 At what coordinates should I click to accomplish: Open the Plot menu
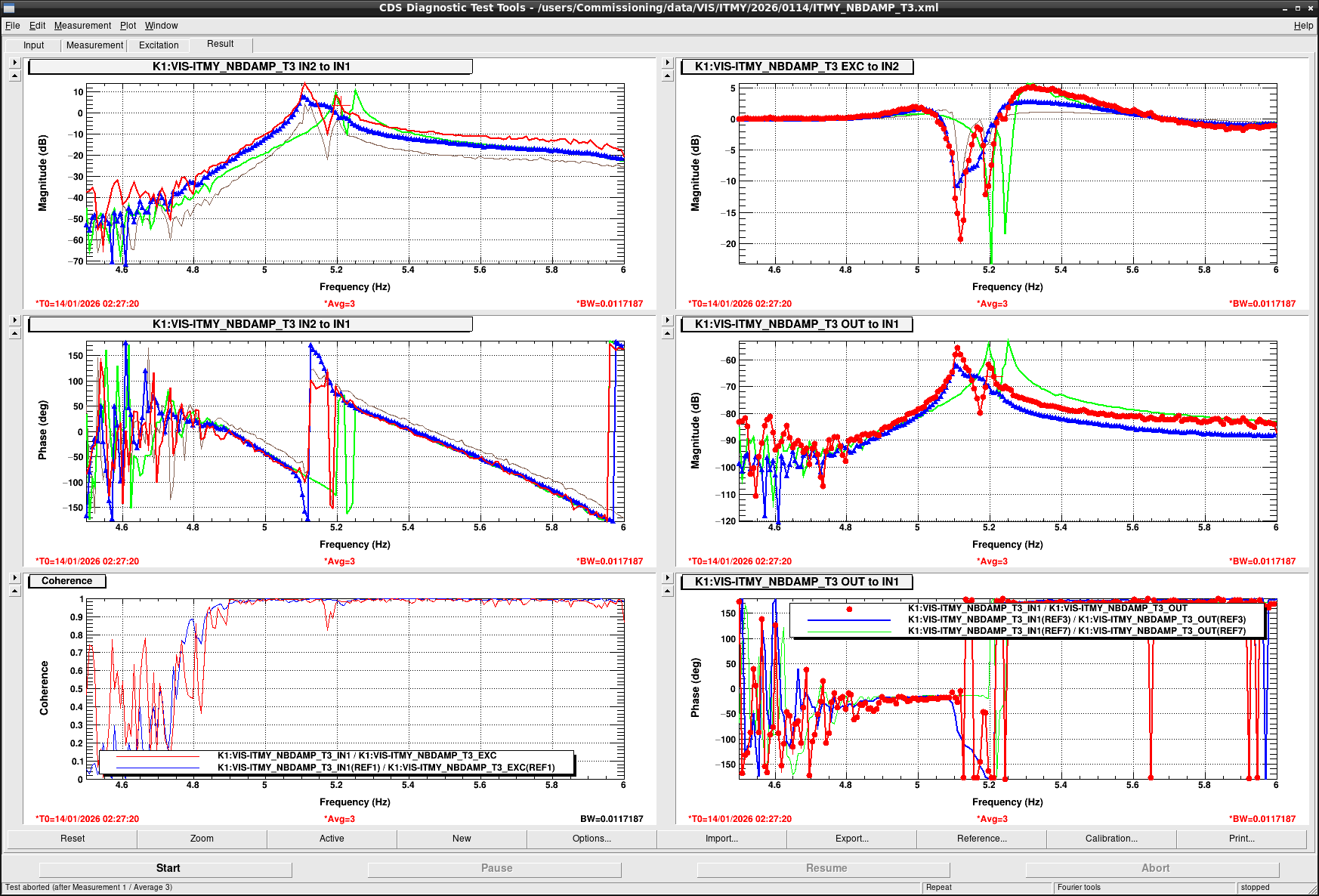tap(128, 26)
